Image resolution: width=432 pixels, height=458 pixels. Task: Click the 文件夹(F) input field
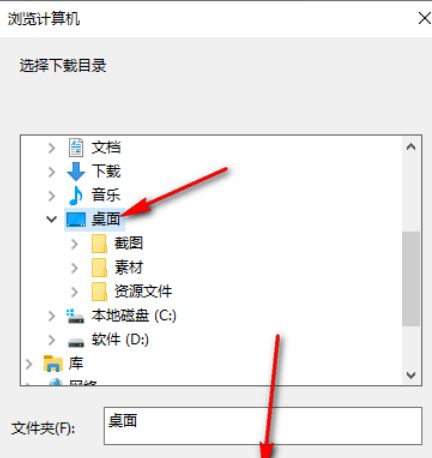pyautogui.click(x=263, y=426)
